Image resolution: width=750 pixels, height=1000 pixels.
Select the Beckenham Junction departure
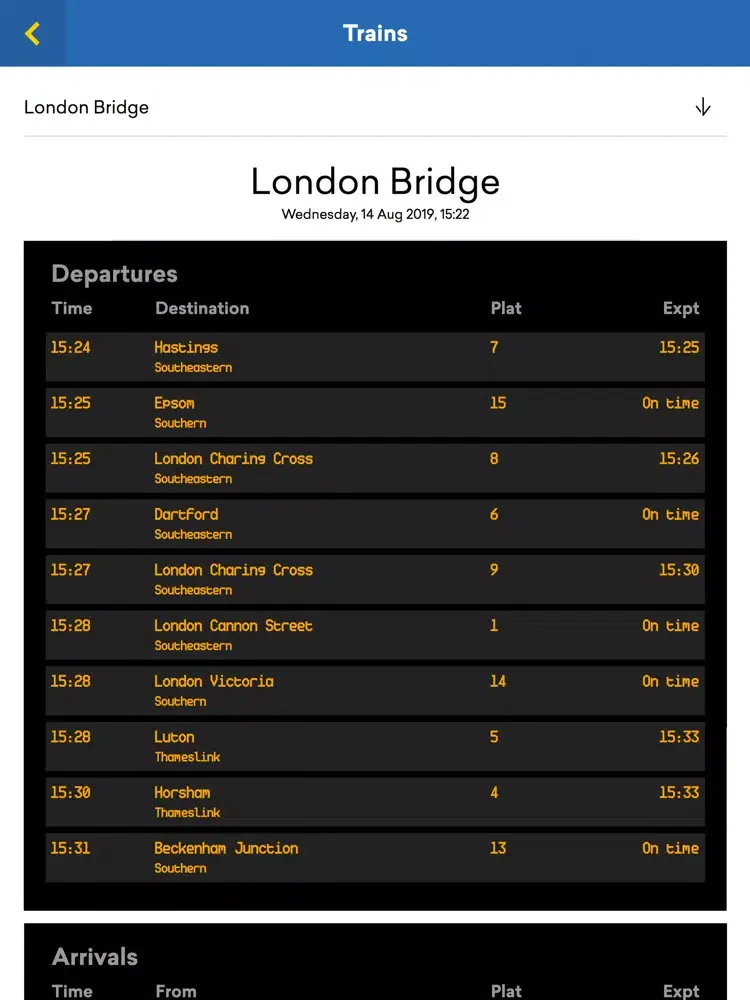tap(375, 857)
